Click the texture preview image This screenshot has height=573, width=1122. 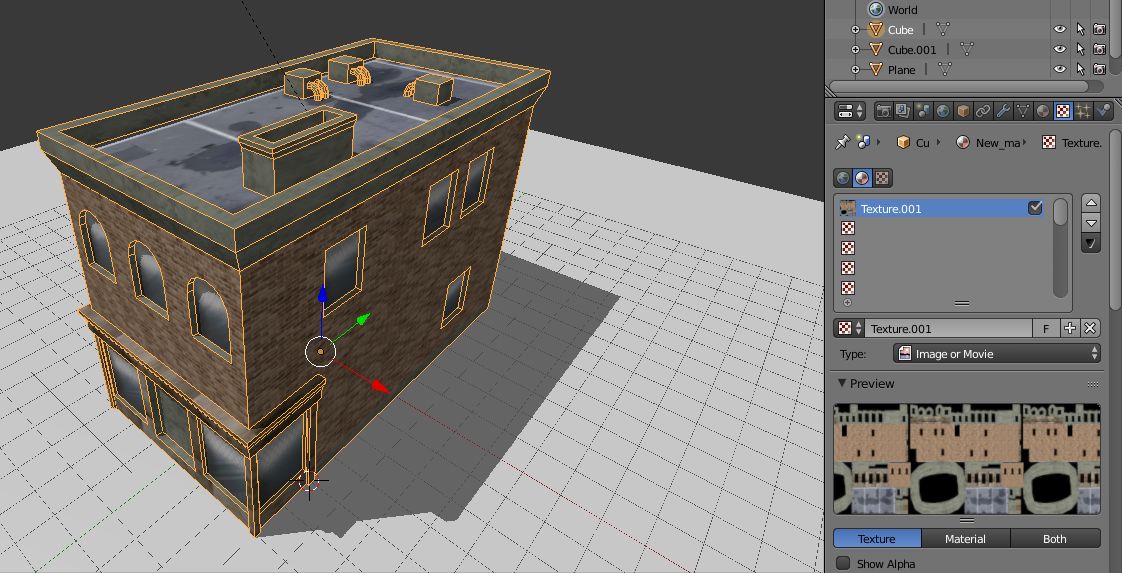(967, 459)
